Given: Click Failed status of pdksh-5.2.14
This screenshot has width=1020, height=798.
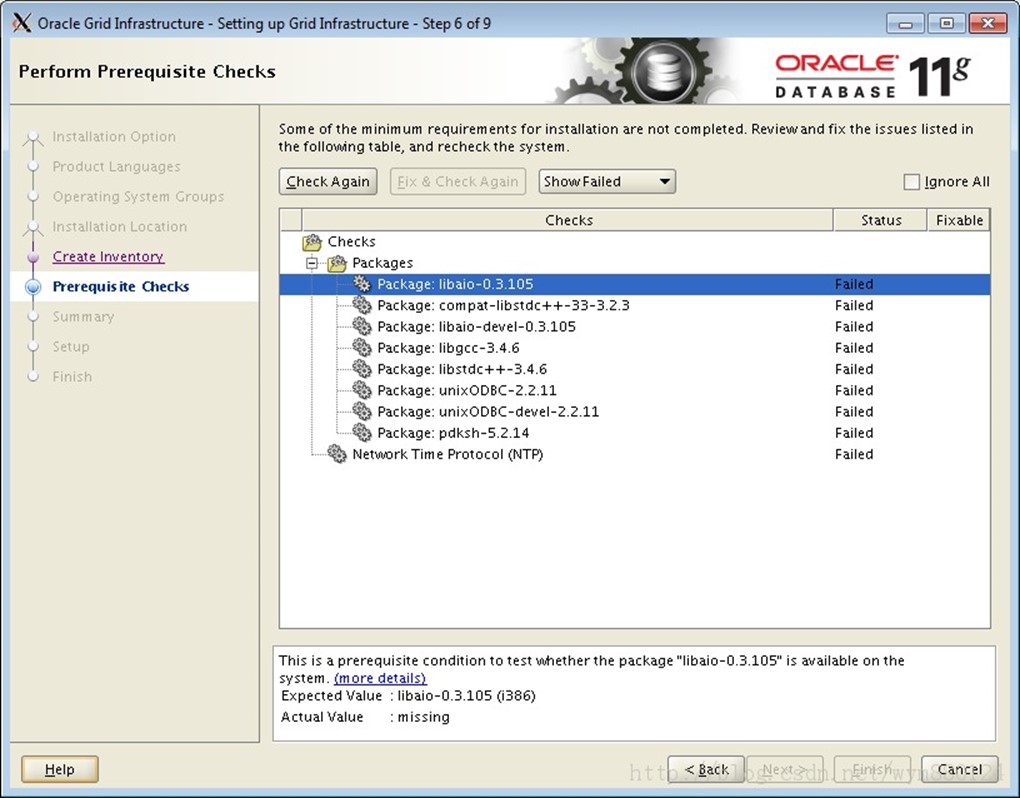Looking at the screenshot, I should [x=854, y=433].
